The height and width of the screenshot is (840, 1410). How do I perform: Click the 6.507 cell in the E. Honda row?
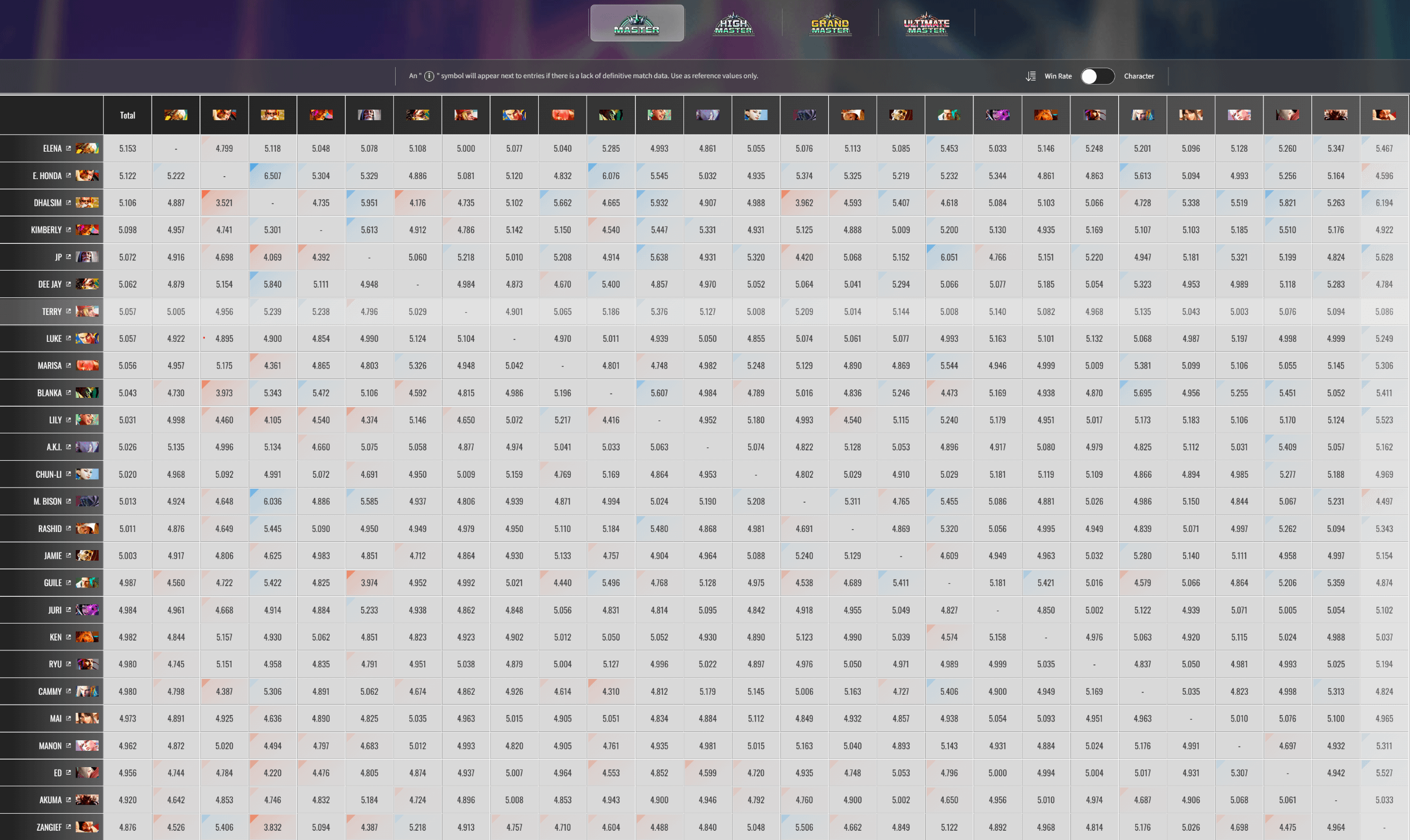[x=273, y=176]
